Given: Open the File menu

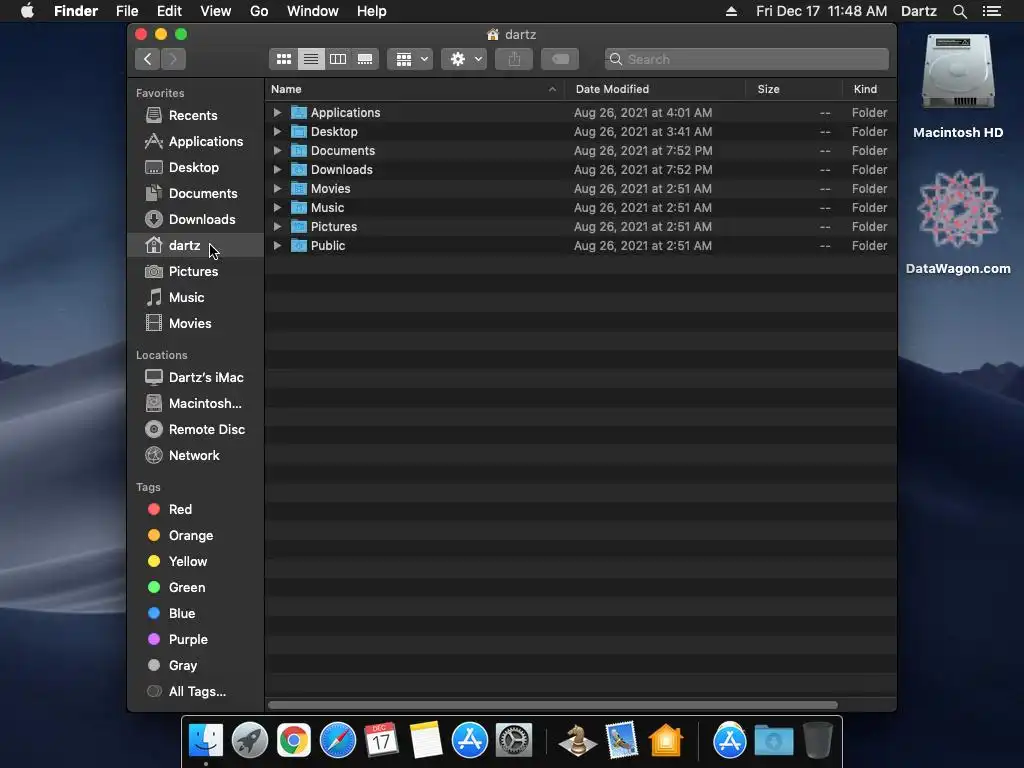Looking at the screenshot, I should (127, 11).
